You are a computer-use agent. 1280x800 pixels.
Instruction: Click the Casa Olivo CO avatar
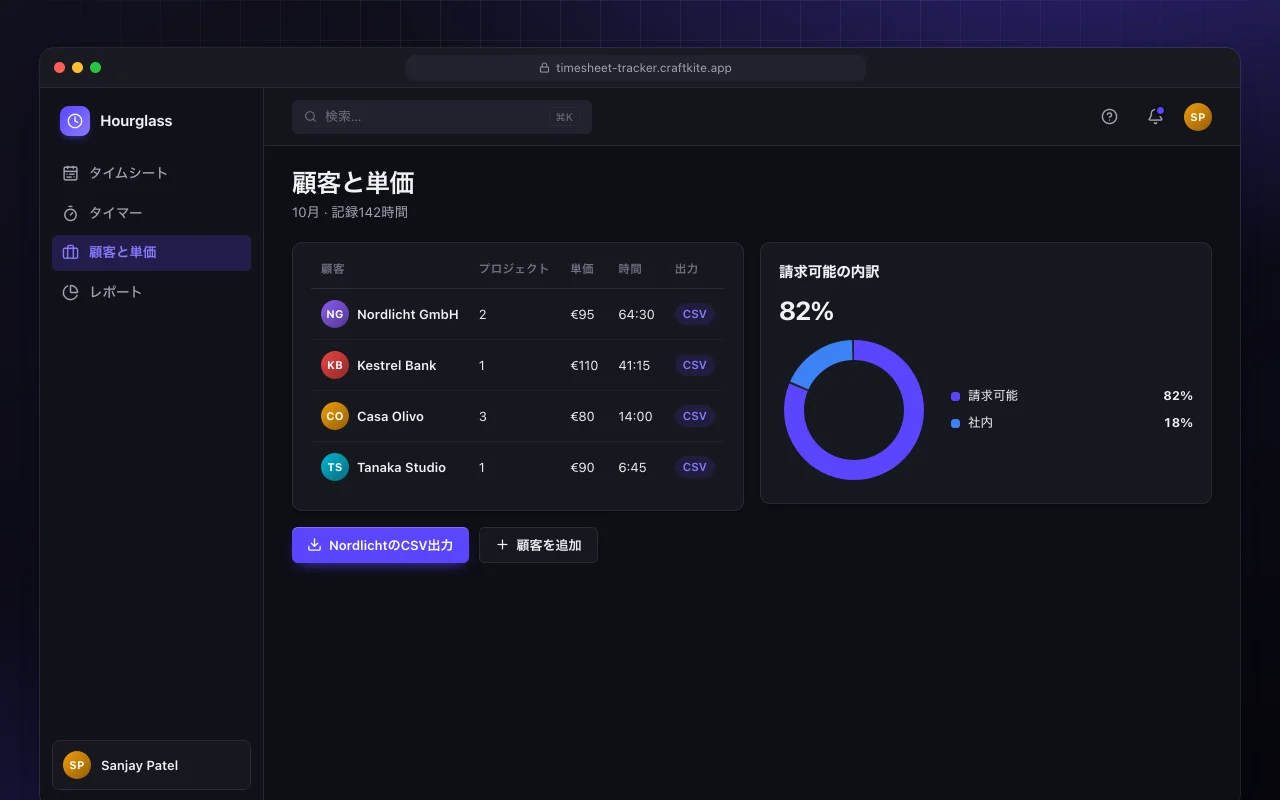(x=335, y=416)
